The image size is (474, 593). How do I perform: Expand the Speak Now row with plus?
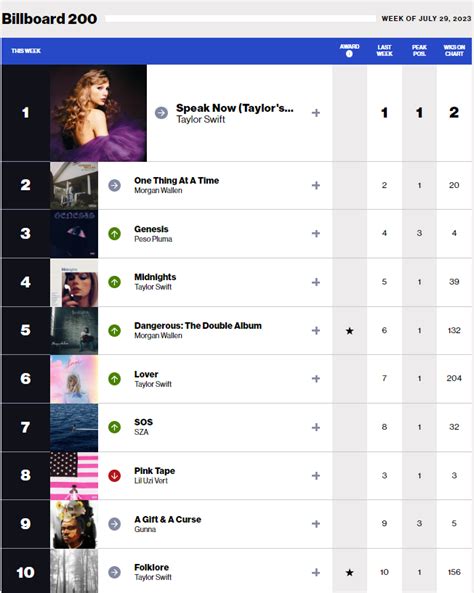pos(316,113)
